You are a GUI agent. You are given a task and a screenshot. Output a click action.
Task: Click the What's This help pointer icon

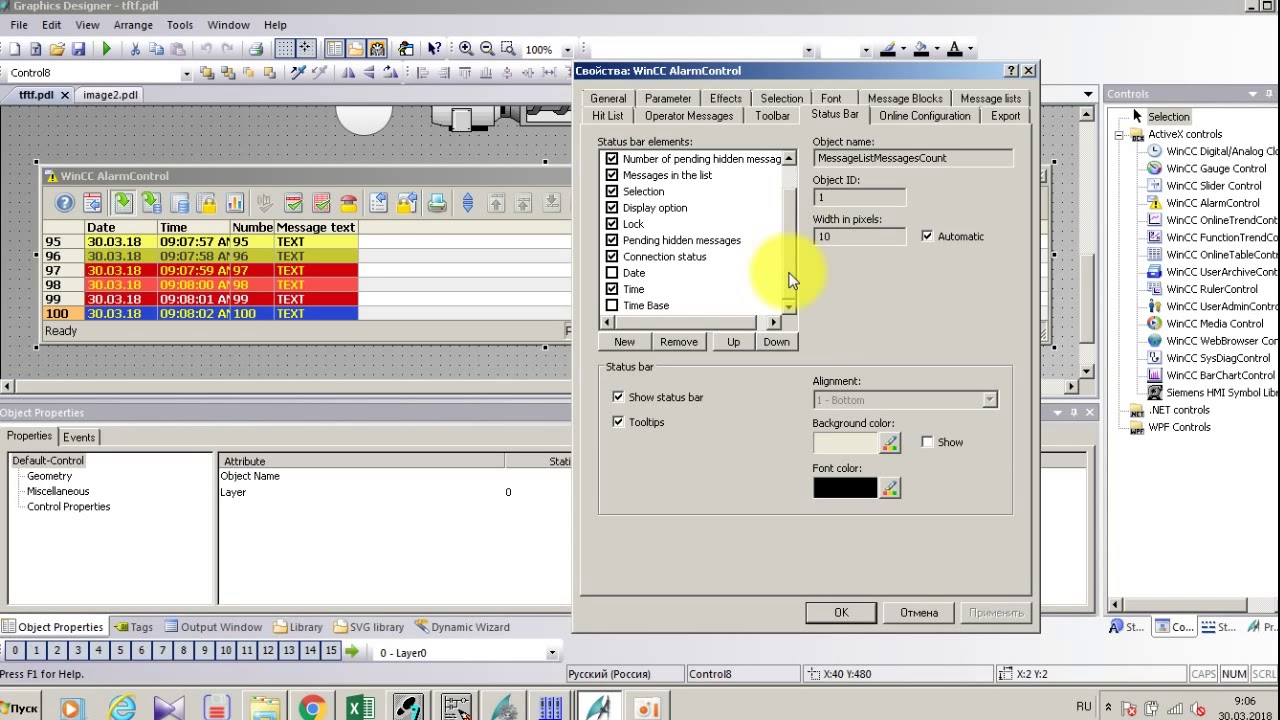pos(434,49)
